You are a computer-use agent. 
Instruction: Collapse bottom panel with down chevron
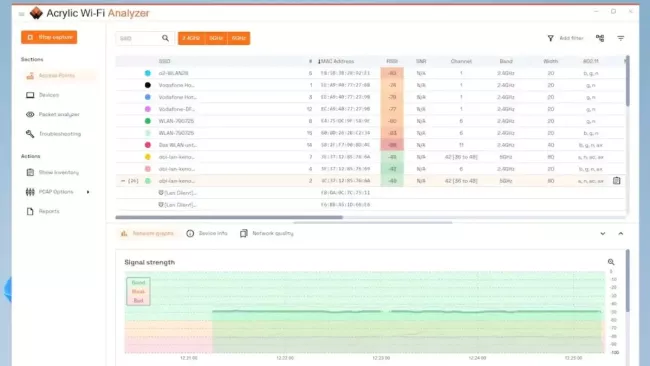(603, 234)
